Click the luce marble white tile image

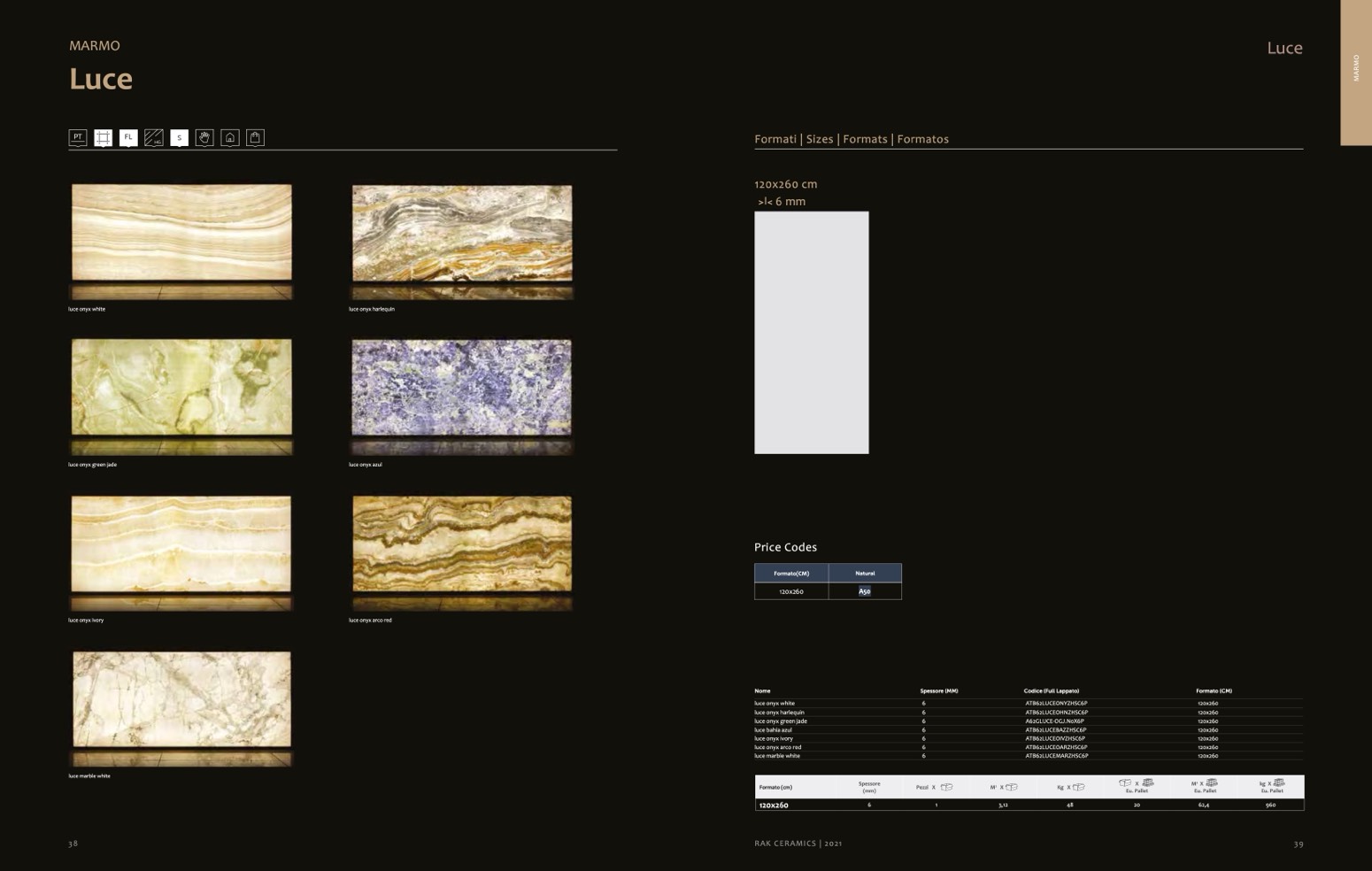(x=181, y=699)
